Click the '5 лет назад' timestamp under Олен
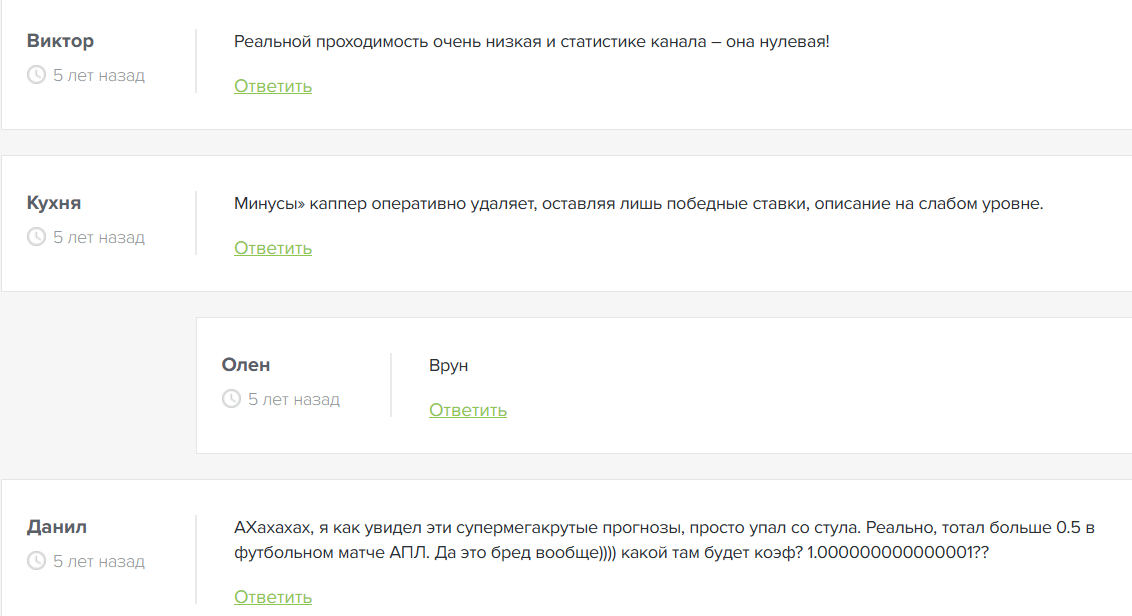 click(294, 399)
